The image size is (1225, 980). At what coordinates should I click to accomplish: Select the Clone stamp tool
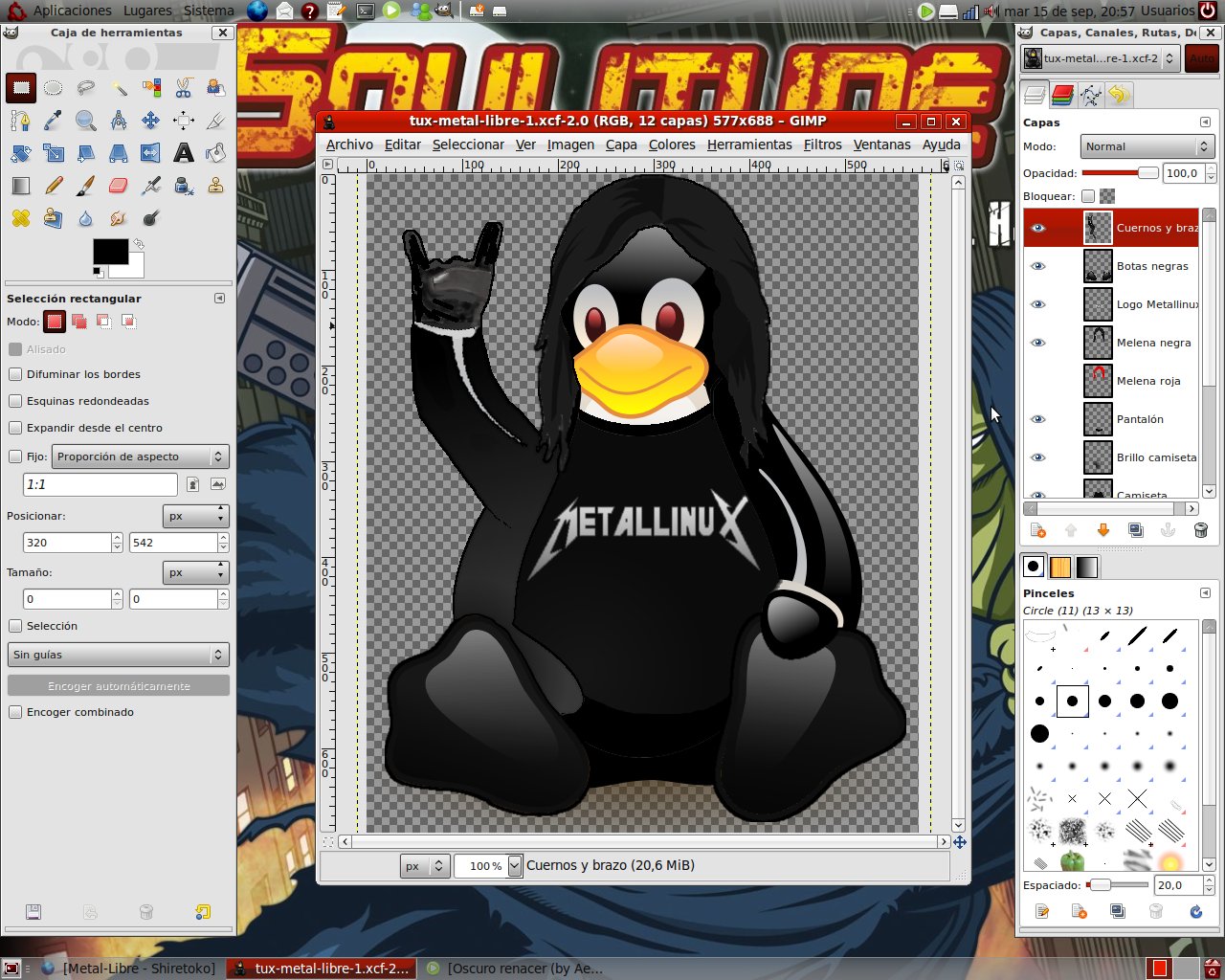tap(216, 186)
